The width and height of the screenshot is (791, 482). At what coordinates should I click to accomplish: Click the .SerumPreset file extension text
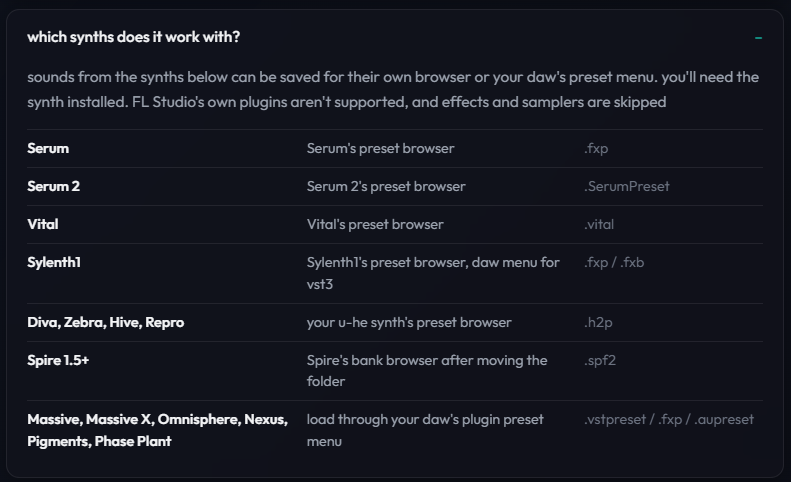tap(627, 186)
